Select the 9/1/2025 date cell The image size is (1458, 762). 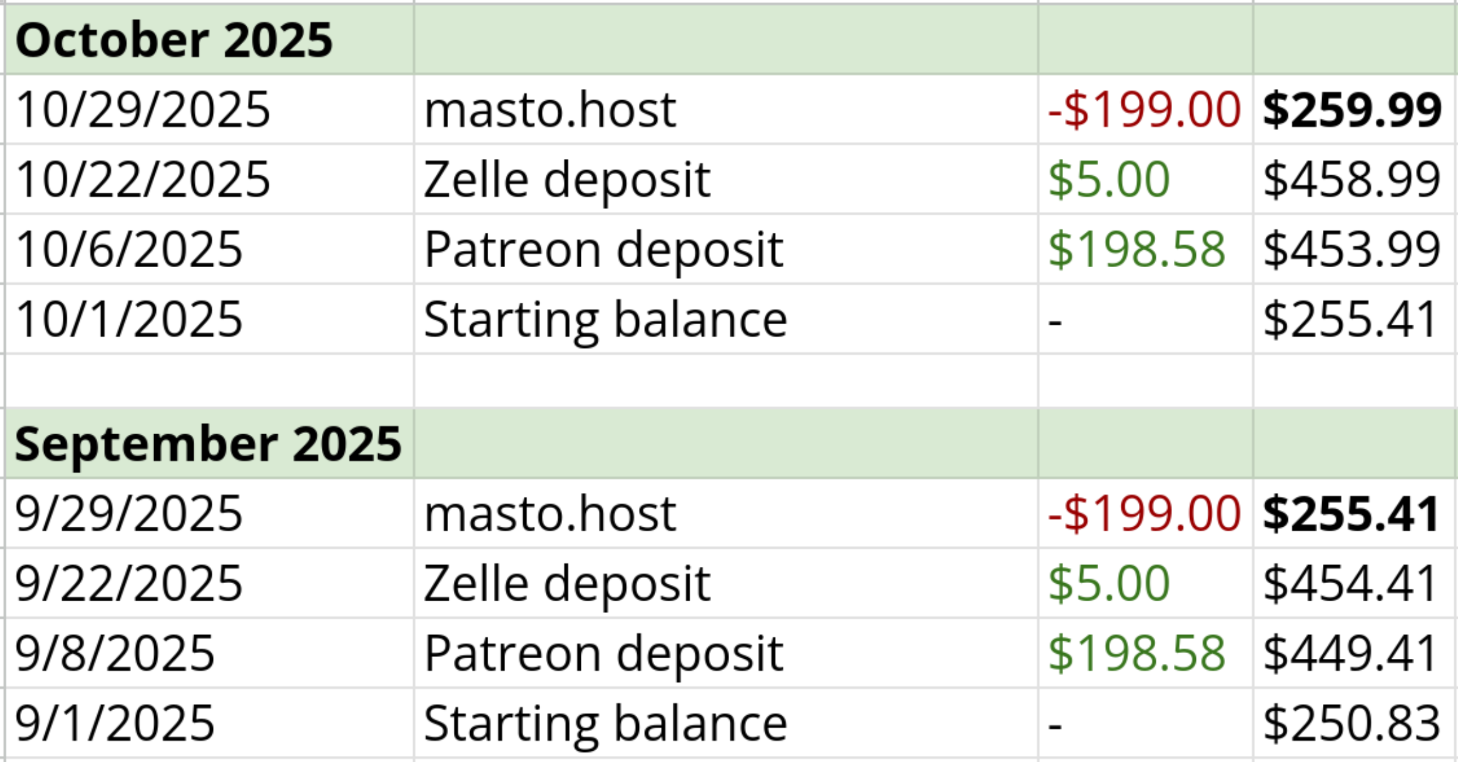[115, 724]
